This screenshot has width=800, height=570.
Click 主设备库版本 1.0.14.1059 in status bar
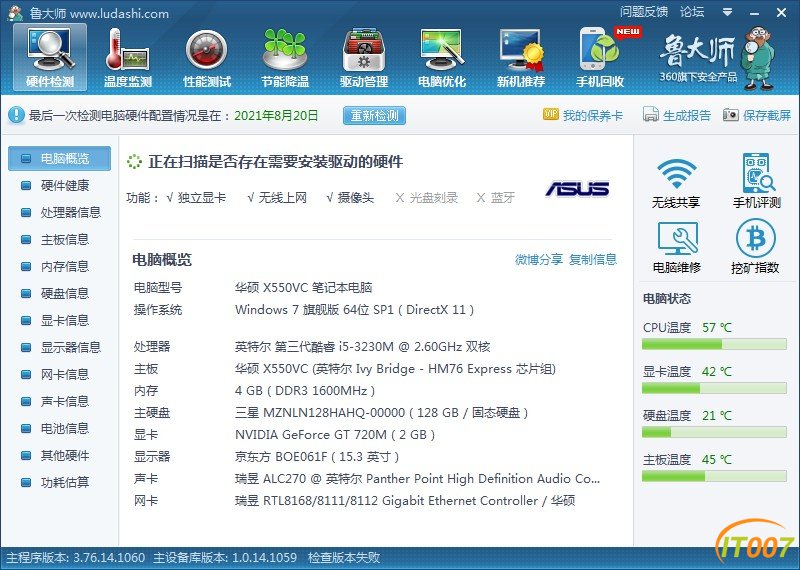click(x=225, y=558)
